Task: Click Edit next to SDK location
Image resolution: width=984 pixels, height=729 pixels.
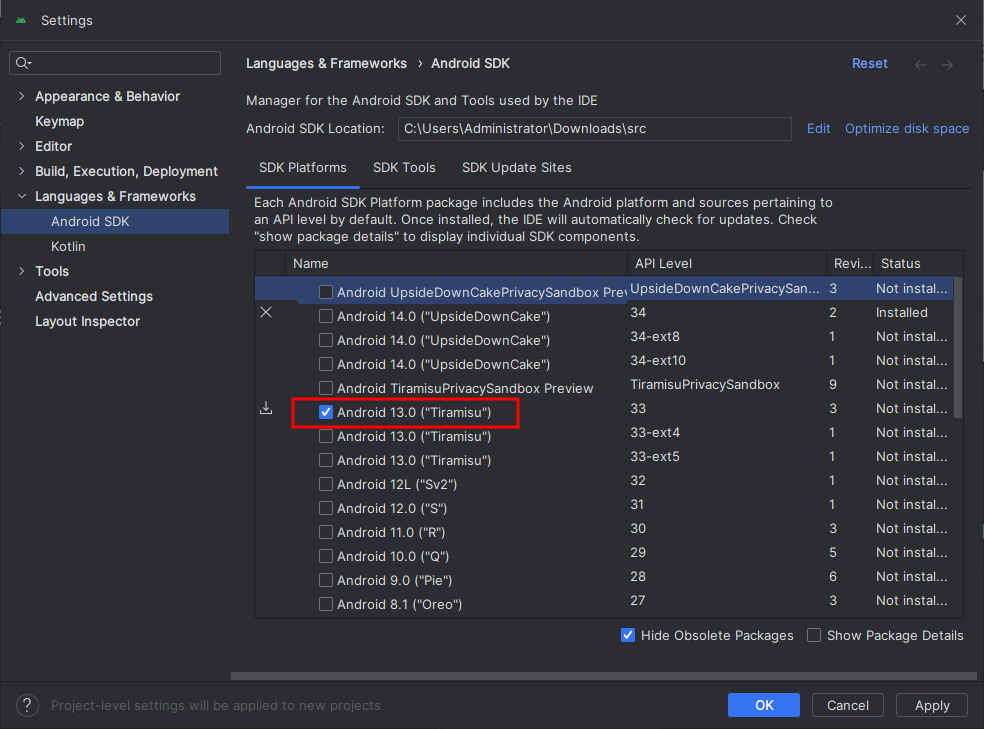Action: point(818,129)
